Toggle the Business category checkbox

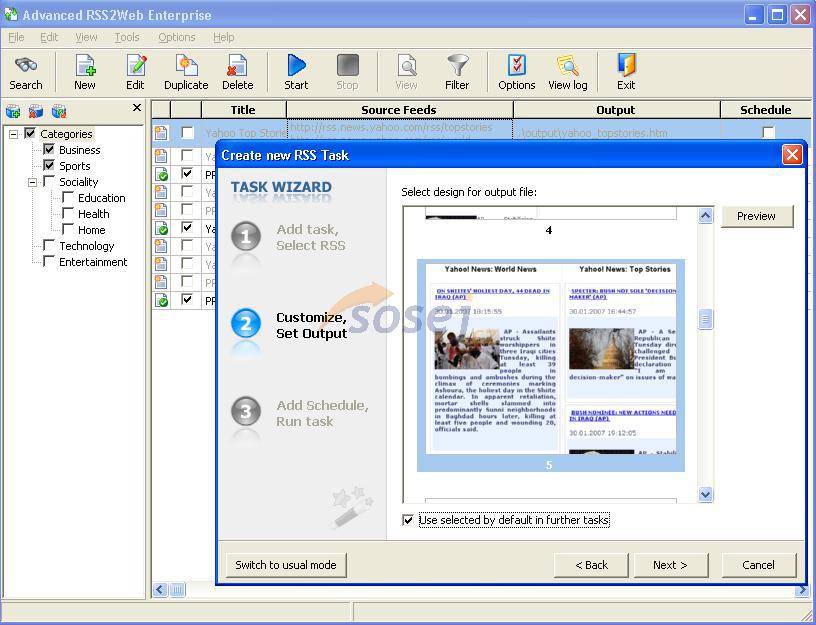pyautogui.click(x=49, y=150)
